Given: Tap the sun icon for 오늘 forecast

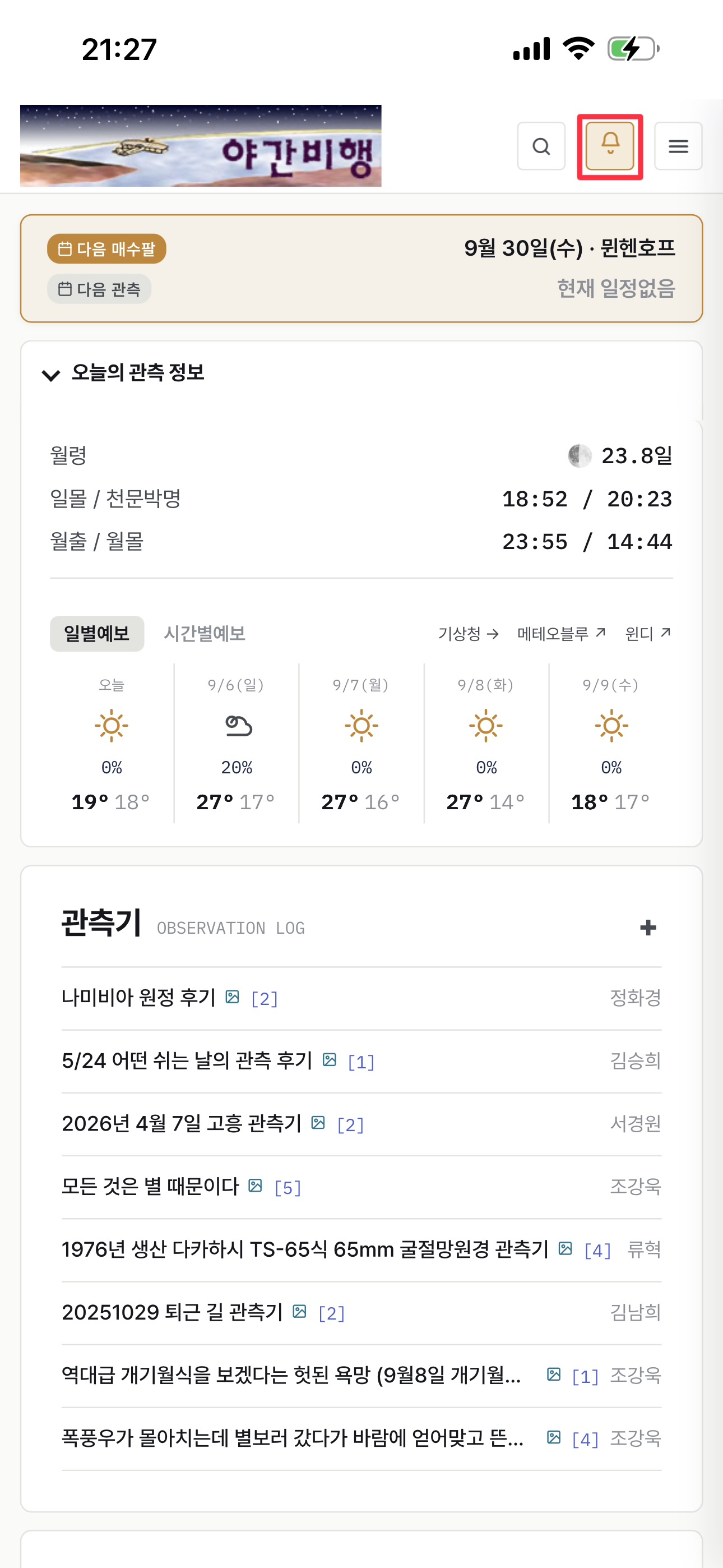Looking at the screenshot, I should point(112,726).
